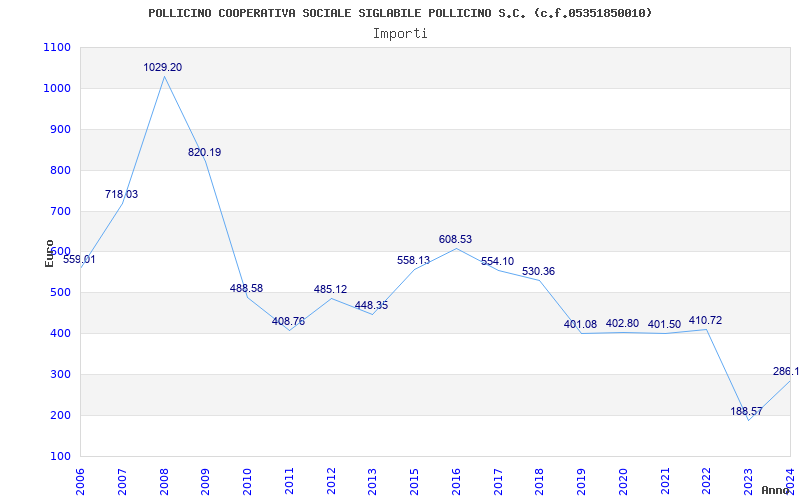Select the 188.57 data label
800x500 pixels.
[x=746, y=411]
